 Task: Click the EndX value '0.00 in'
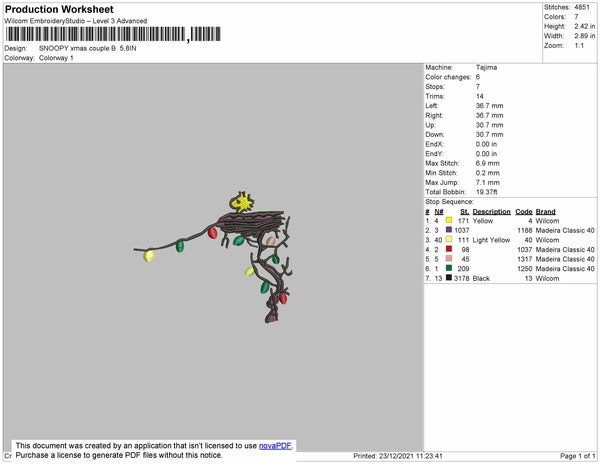pos(486,144)
